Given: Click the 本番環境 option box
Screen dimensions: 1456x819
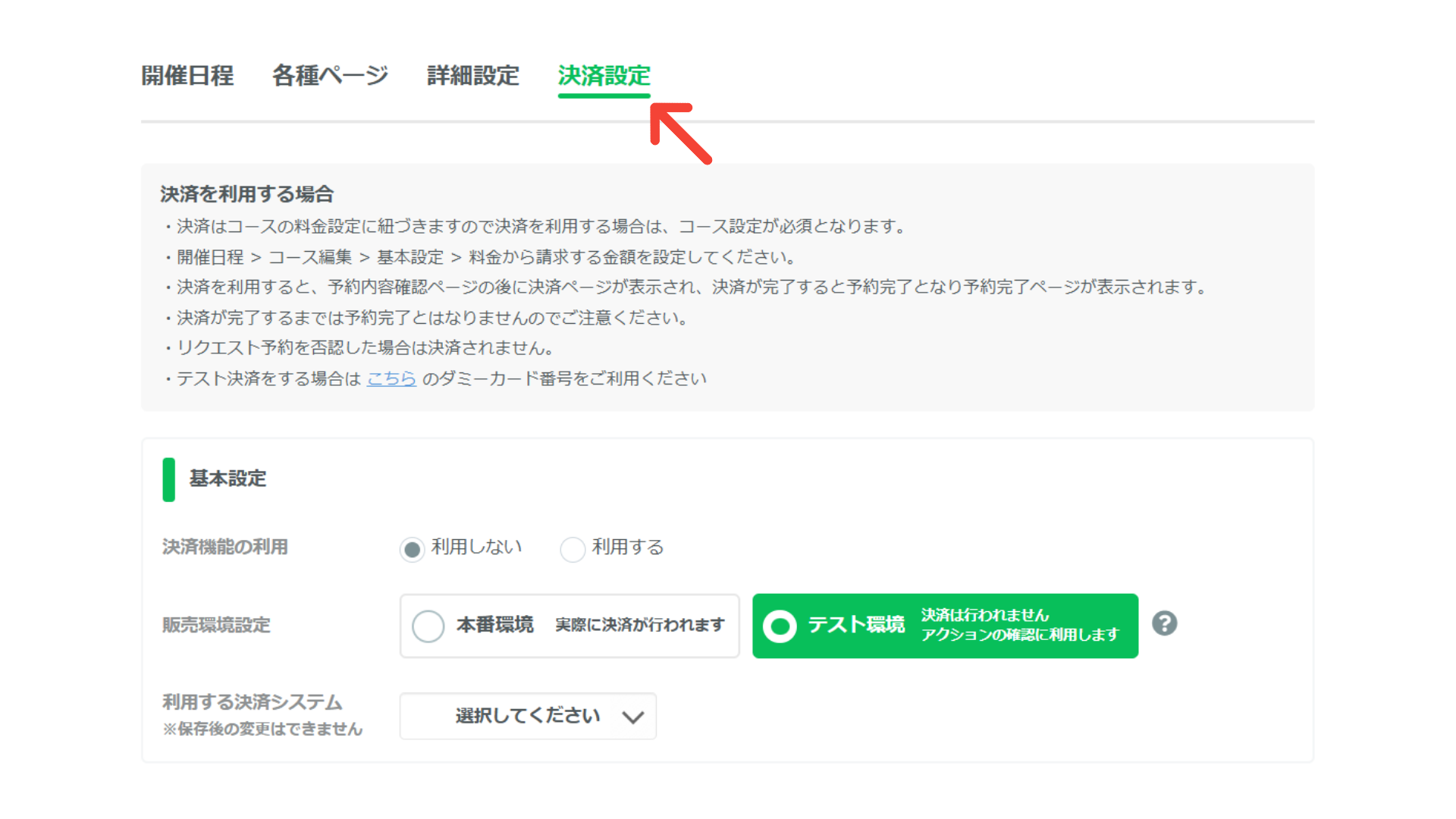Looking at the screenshot, I should (570, 626).
